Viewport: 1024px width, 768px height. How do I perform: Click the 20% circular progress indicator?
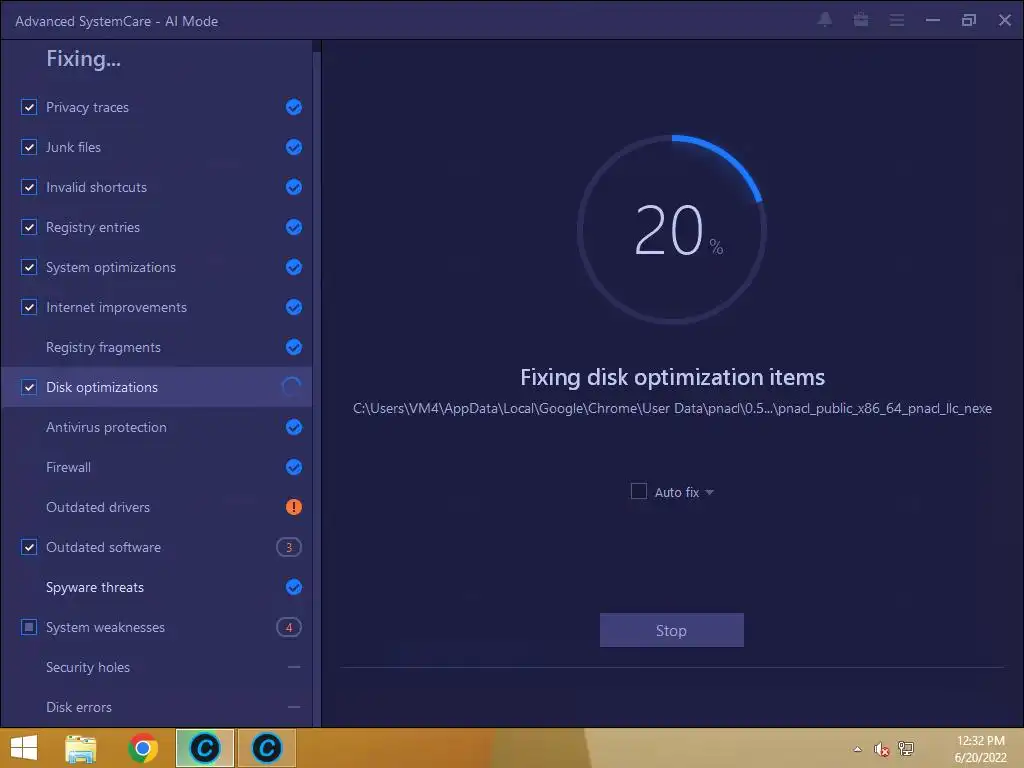672,229
